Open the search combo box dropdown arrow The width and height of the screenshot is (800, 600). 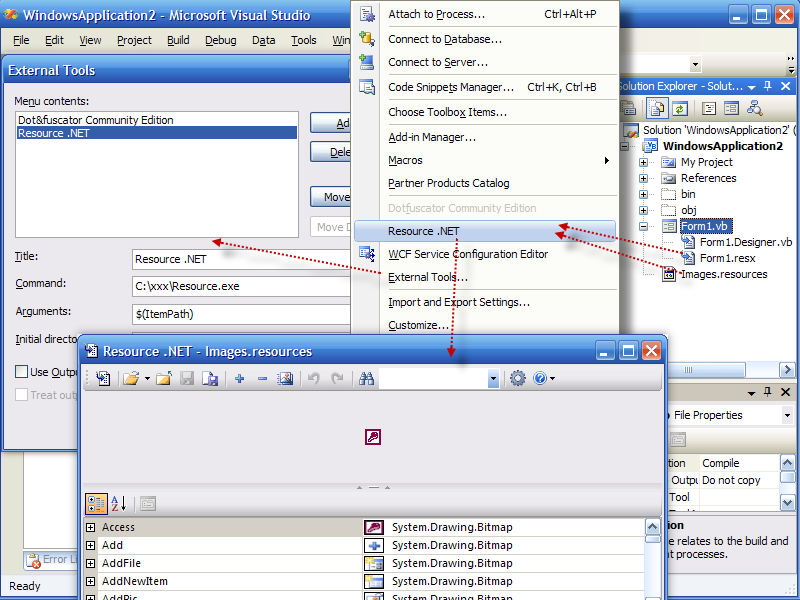(x=493, y=379)
